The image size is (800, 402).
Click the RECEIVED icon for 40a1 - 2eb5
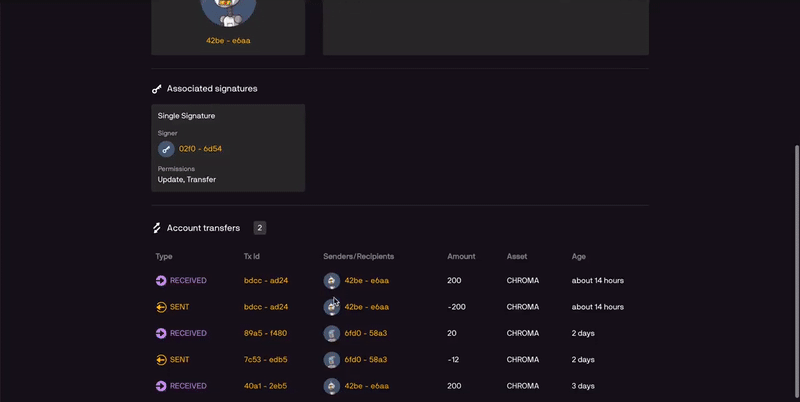161,385
